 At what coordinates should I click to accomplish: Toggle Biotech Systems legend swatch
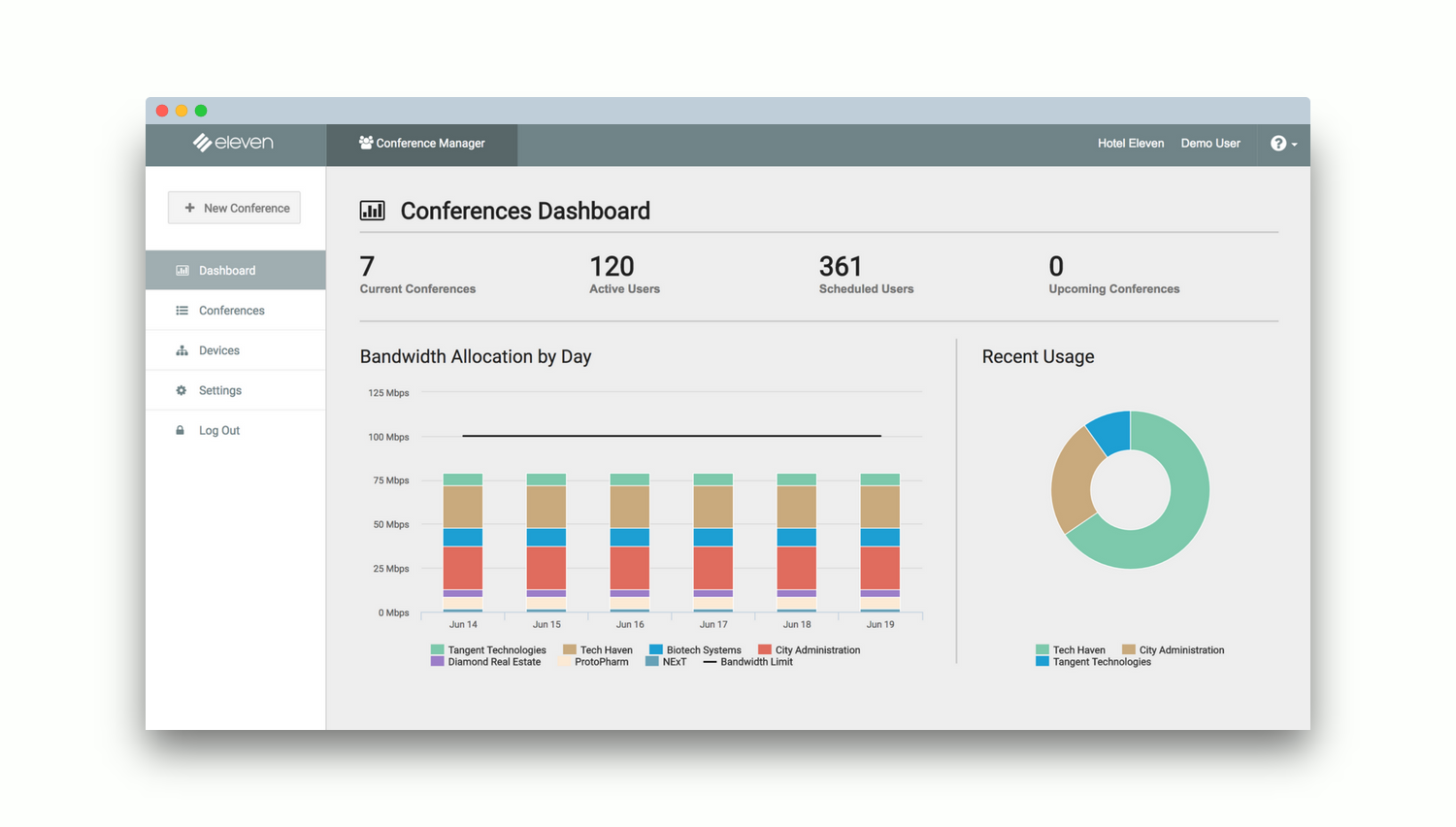[656, 650]
